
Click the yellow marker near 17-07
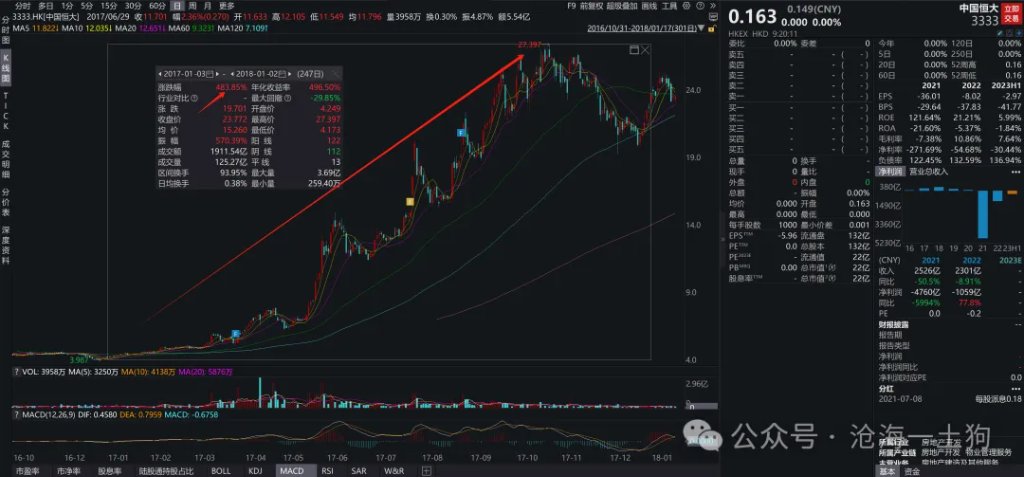[x=410, y=202]
